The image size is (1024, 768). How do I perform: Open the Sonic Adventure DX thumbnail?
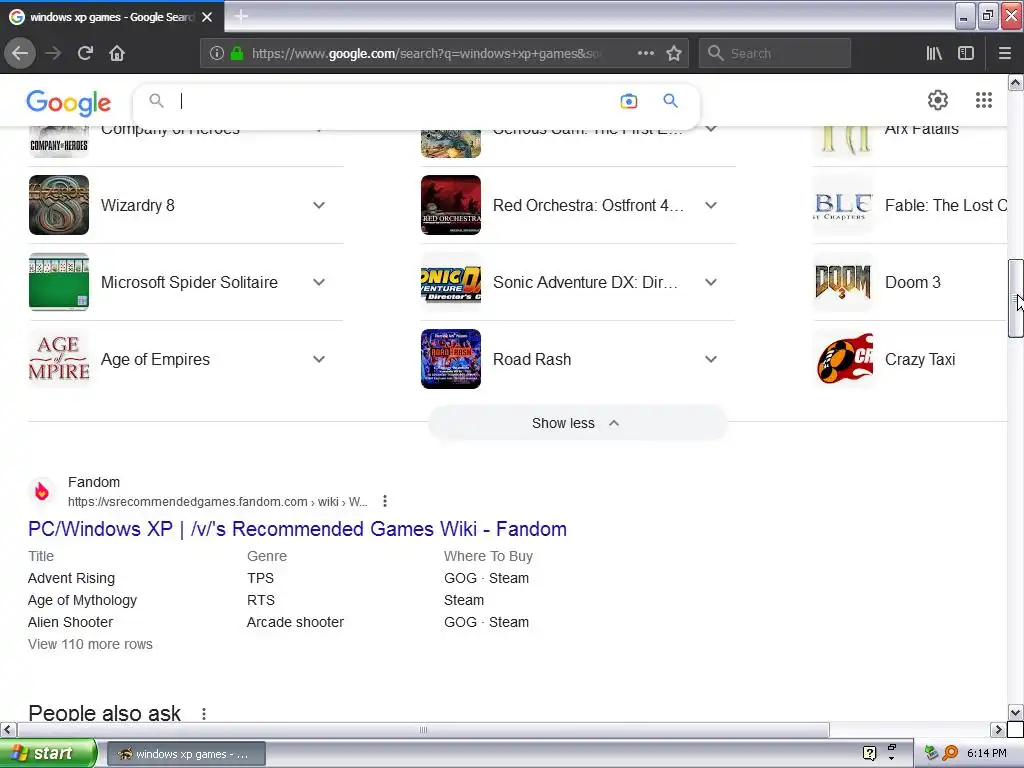[451, 282]
